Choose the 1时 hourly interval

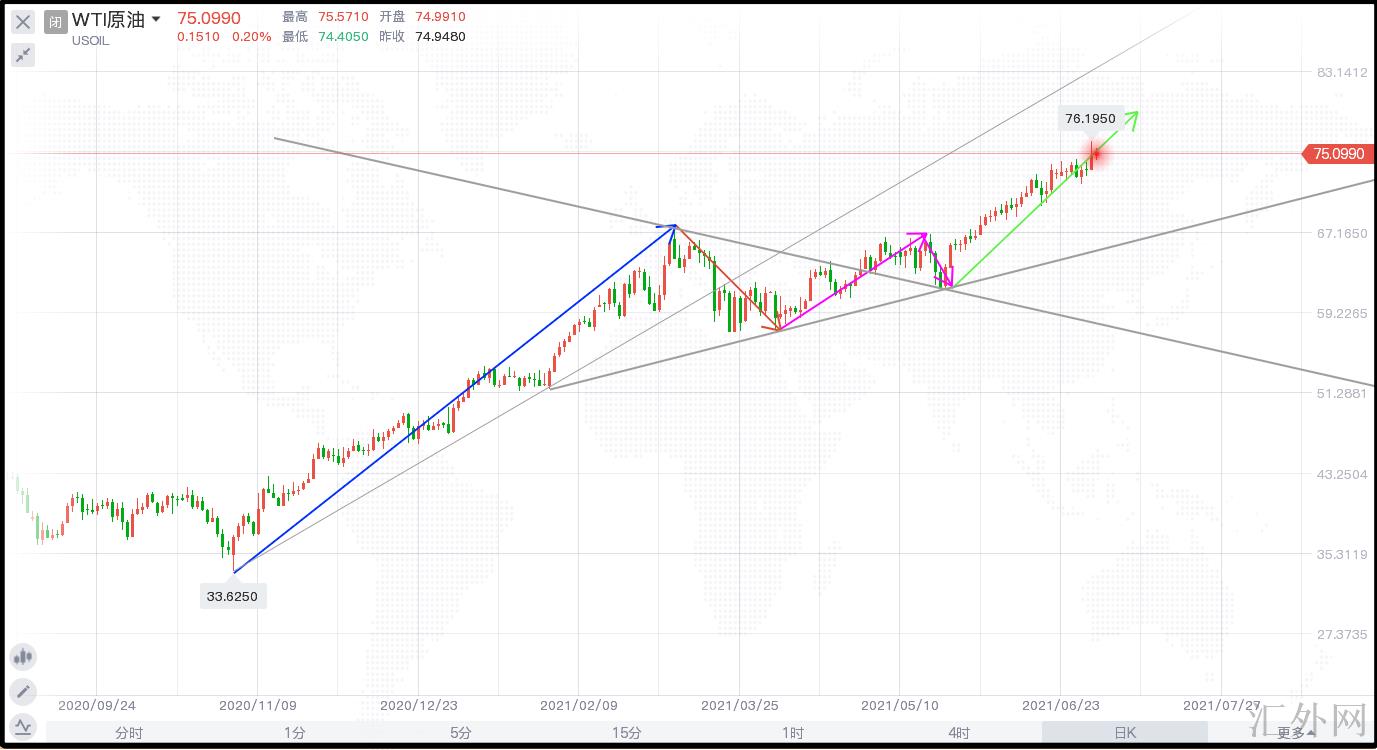coord(793,733)
